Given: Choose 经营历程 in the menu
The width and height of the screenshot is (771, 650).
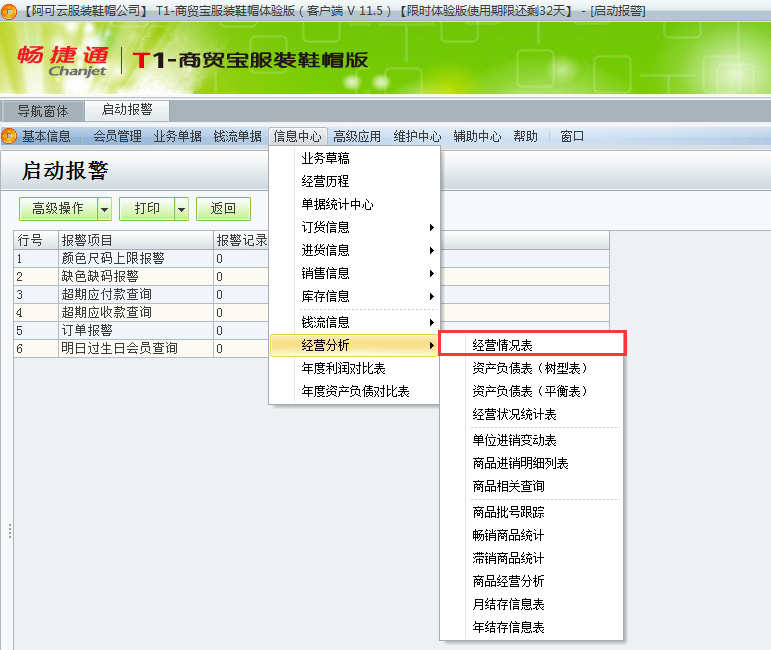Looking at the screenshot, I should pyautogui.click(x=354, y=181).
